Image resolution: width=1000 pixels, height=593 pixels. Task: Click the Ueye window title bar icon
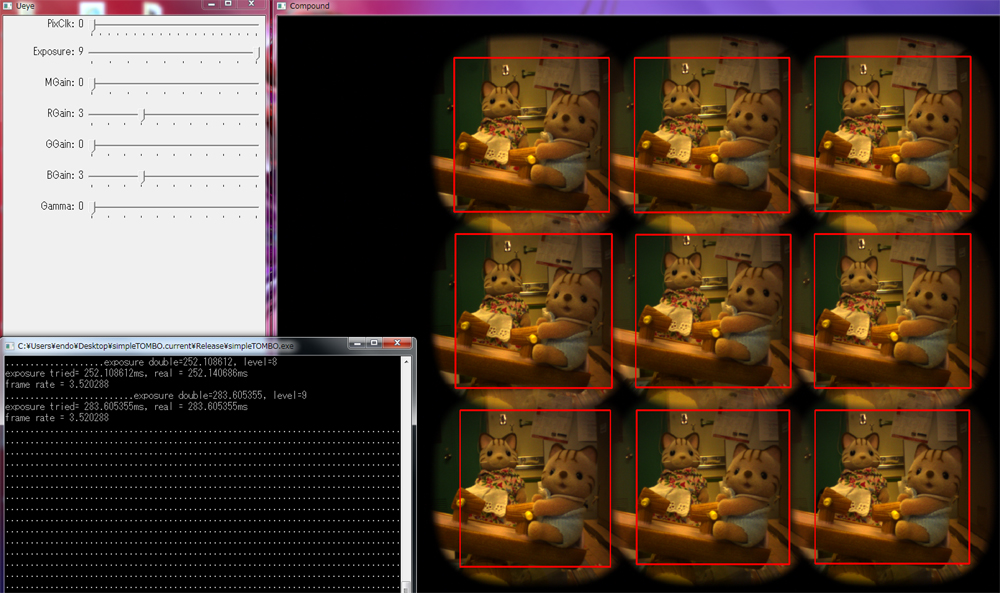(x=8, y=6)
